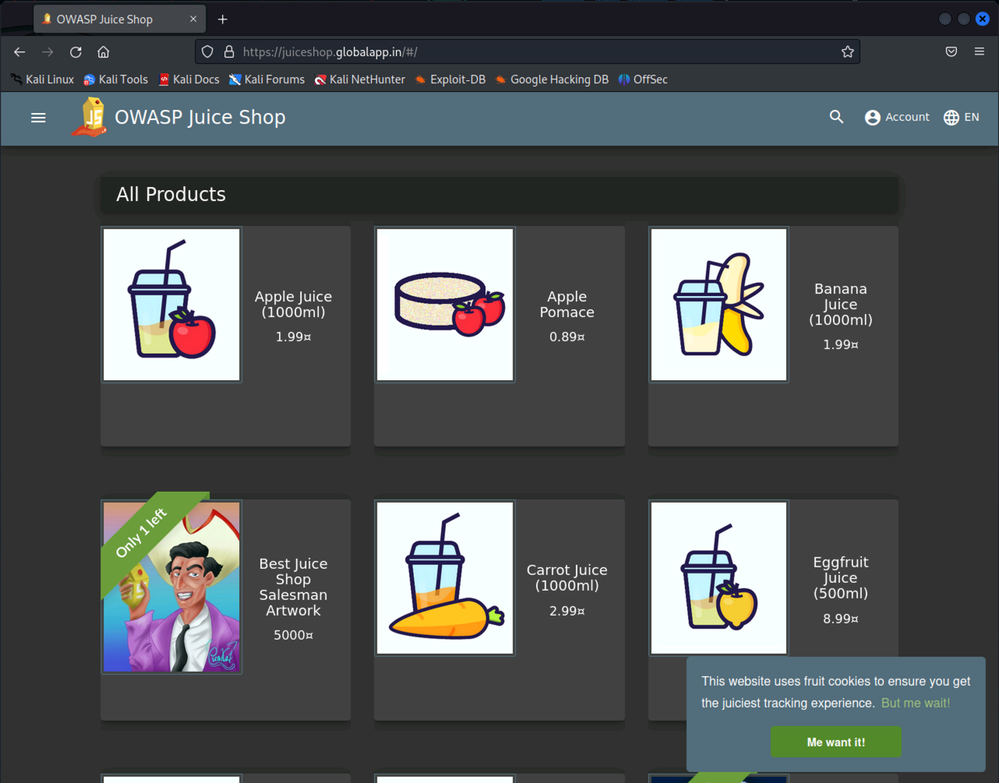Open the hamburger side menu
This screenshot has width=999, height=783.
coord(38,117)
